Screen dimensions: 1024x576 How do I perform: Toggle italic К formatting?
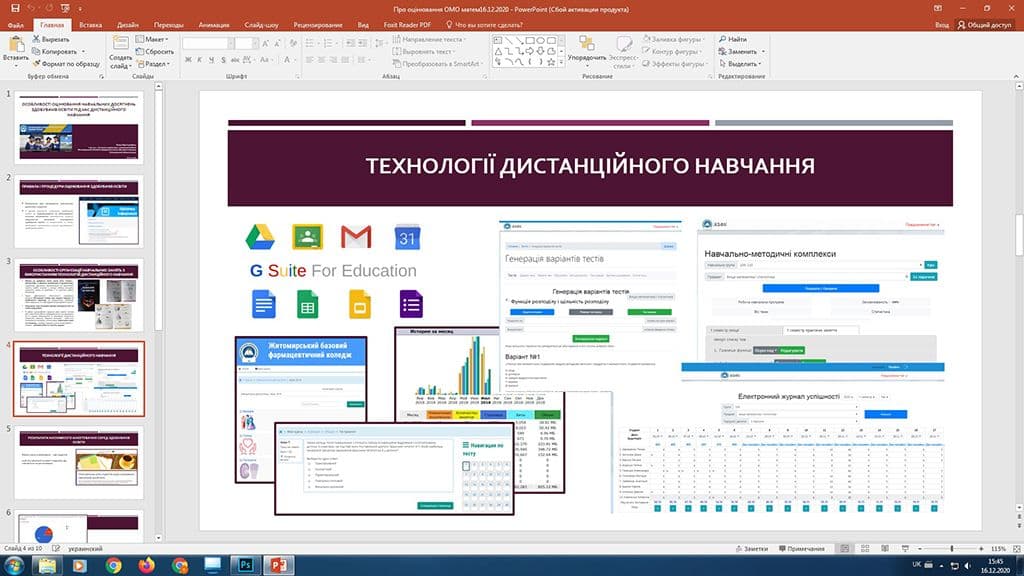[x=200, y=60]
